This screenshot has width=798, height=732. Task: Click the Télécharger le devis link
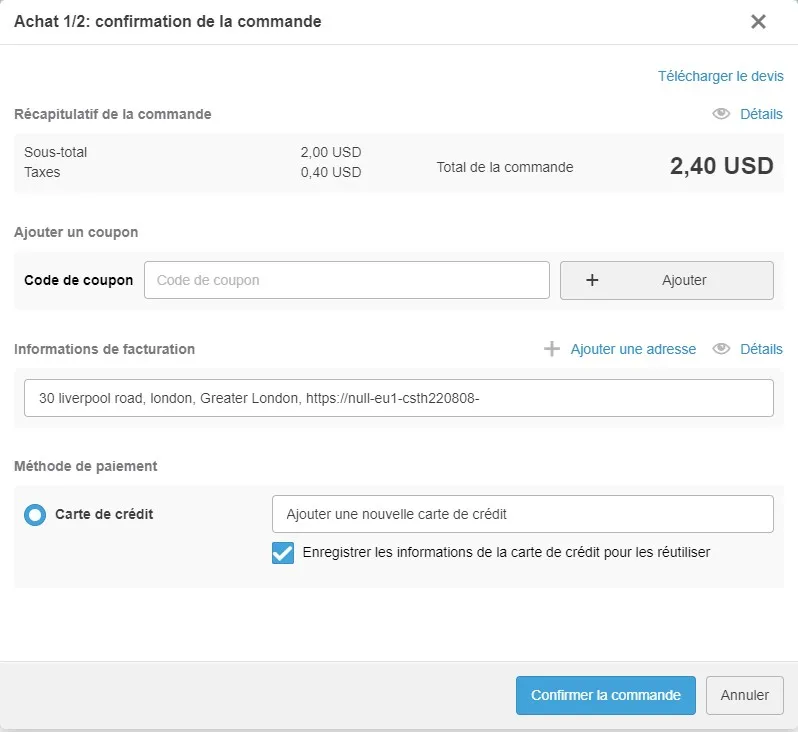720,76
